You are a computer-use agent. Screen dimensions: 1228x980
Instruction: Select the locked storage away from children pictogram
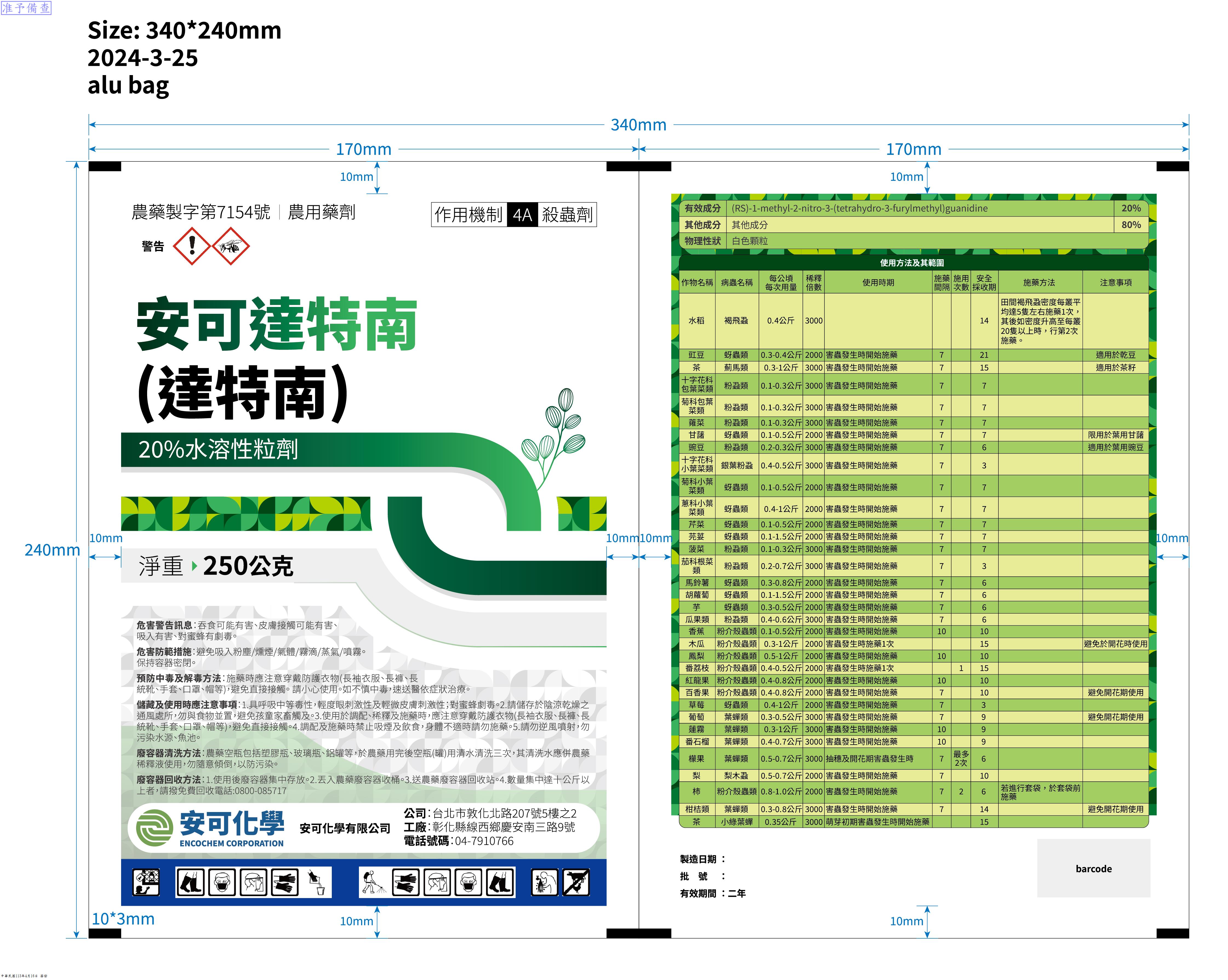click(146, 882)
